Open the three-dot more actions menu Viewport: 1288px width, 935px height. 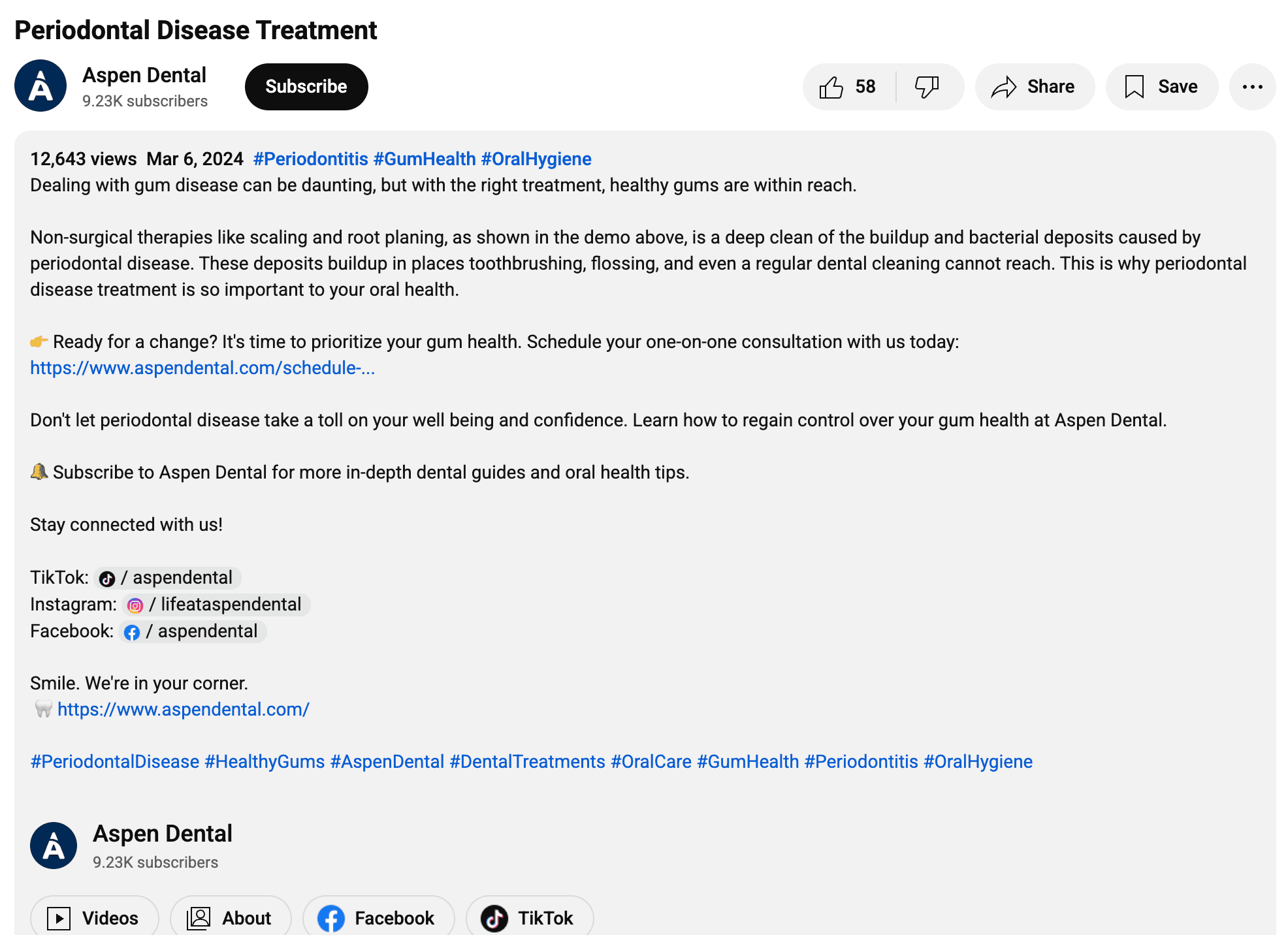(x=1251, y=87)
